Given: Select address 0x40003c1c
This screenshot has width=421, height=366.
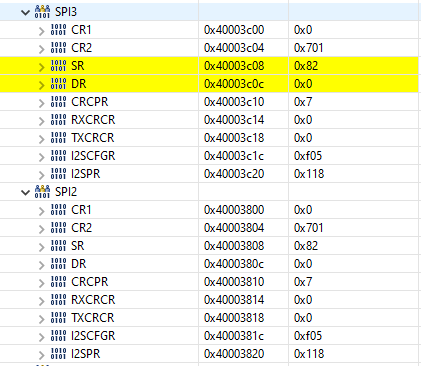Looking at the screenshot, I should pos(234,156).
